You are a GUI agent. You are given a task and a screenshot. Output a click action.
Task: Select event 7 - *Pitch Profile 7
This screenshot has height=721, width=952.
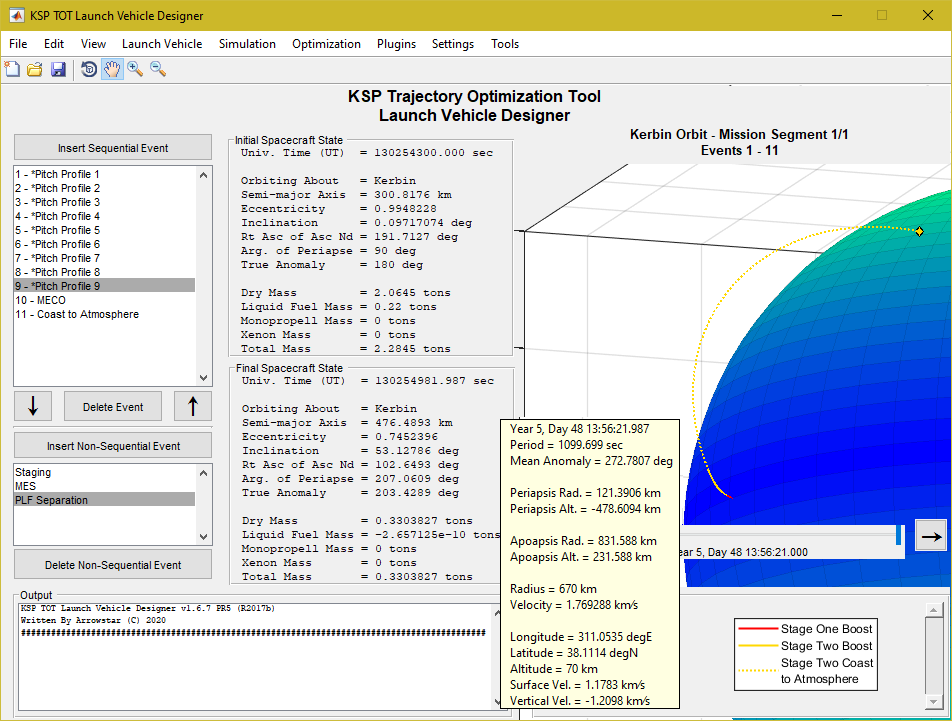coord(104,258)
